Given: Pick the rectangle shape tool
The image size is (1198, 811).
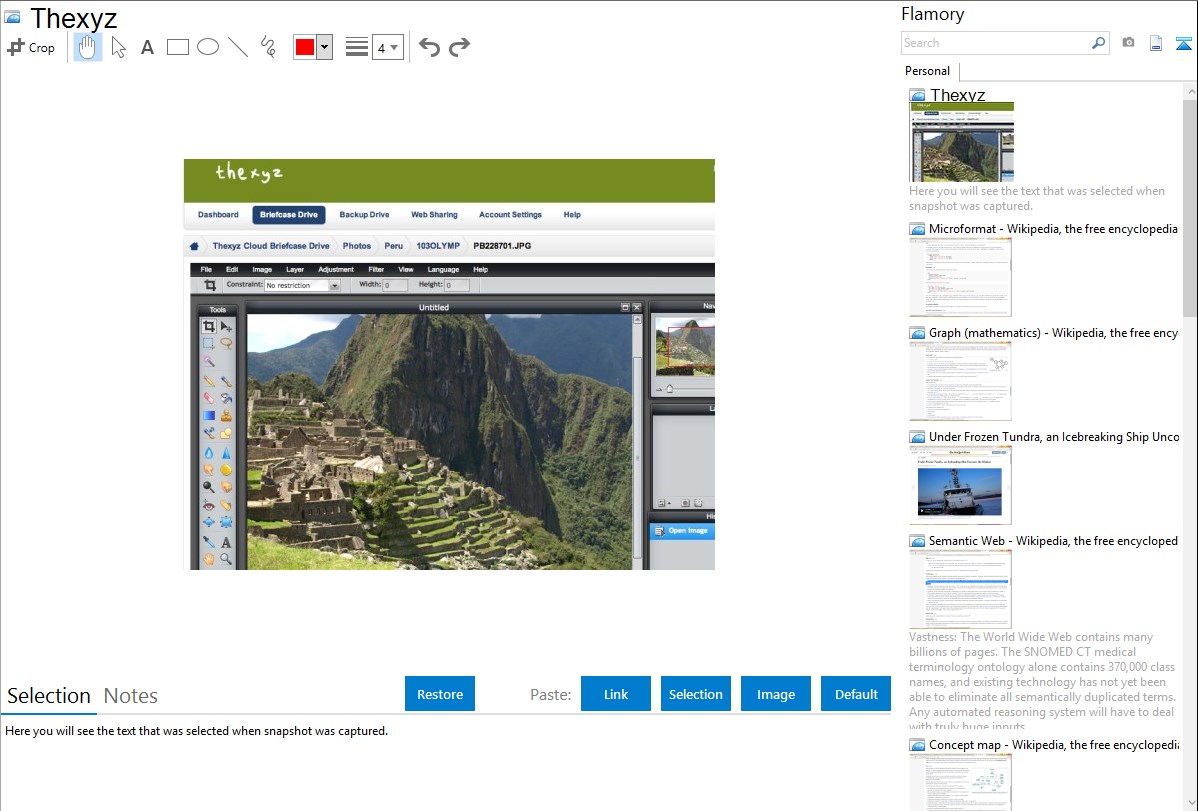Looking at the screenshot, I should pyautogui.click(x=177, y=47).
